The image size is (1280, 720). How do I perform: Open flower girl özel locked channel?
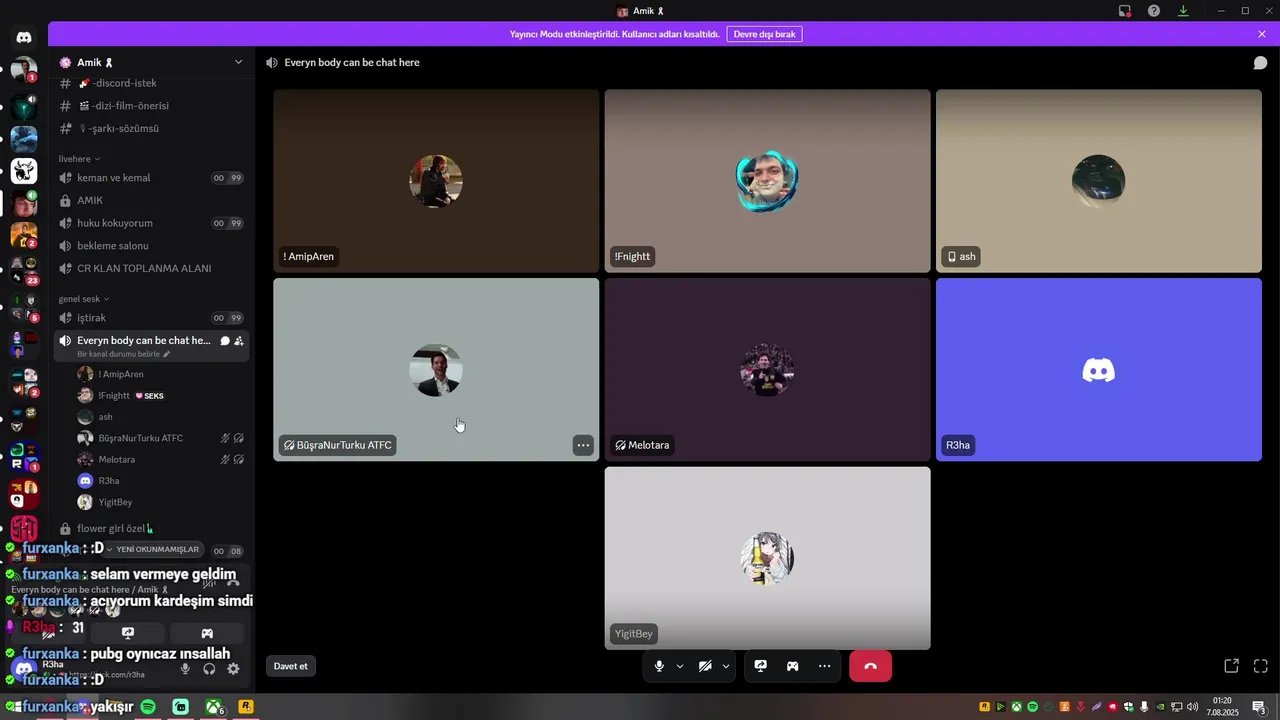click(x=152, y=528)
